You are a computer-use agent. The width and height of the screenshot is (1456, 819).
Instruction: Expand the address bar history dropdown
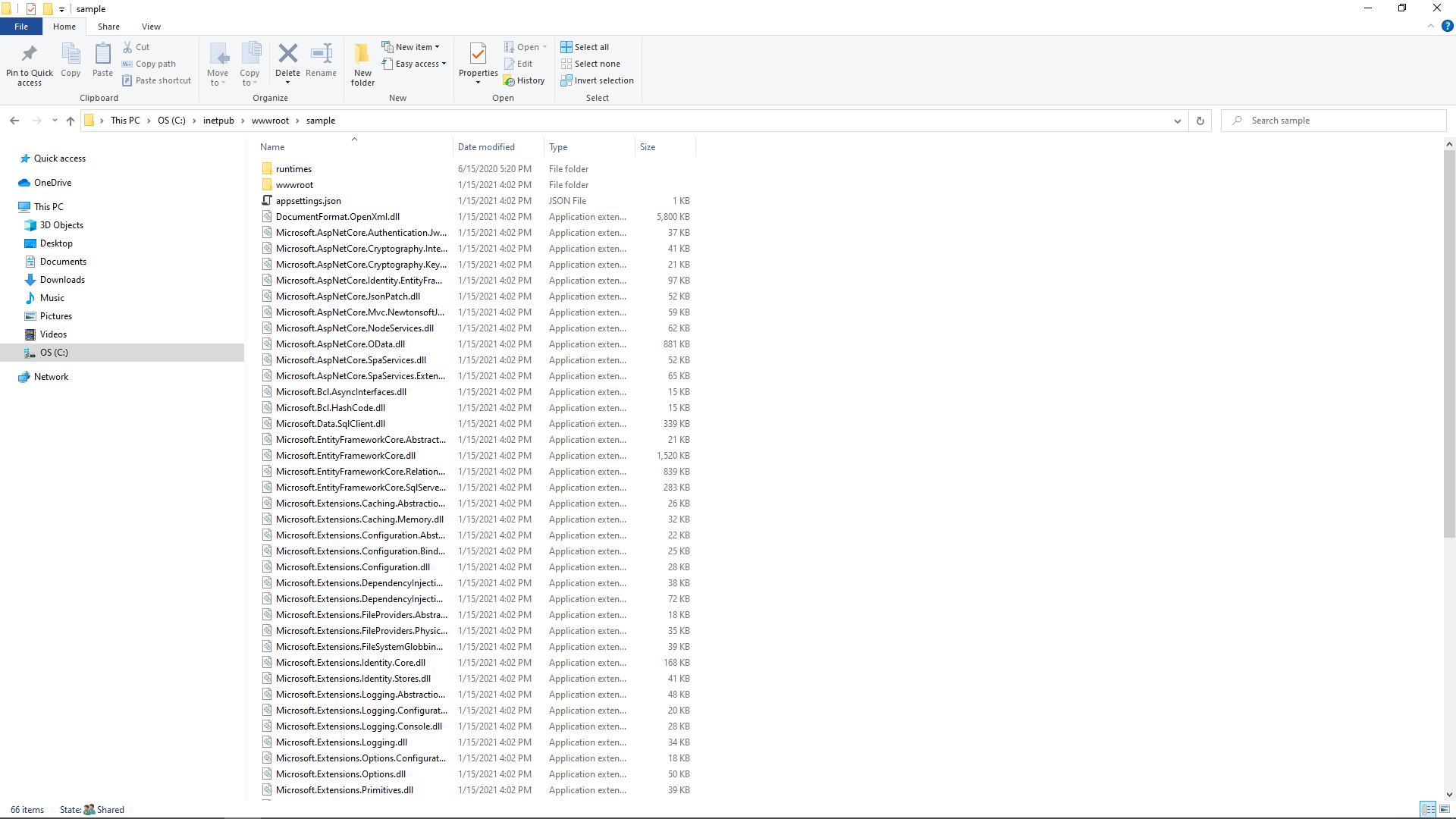[x=1178, y=121]
